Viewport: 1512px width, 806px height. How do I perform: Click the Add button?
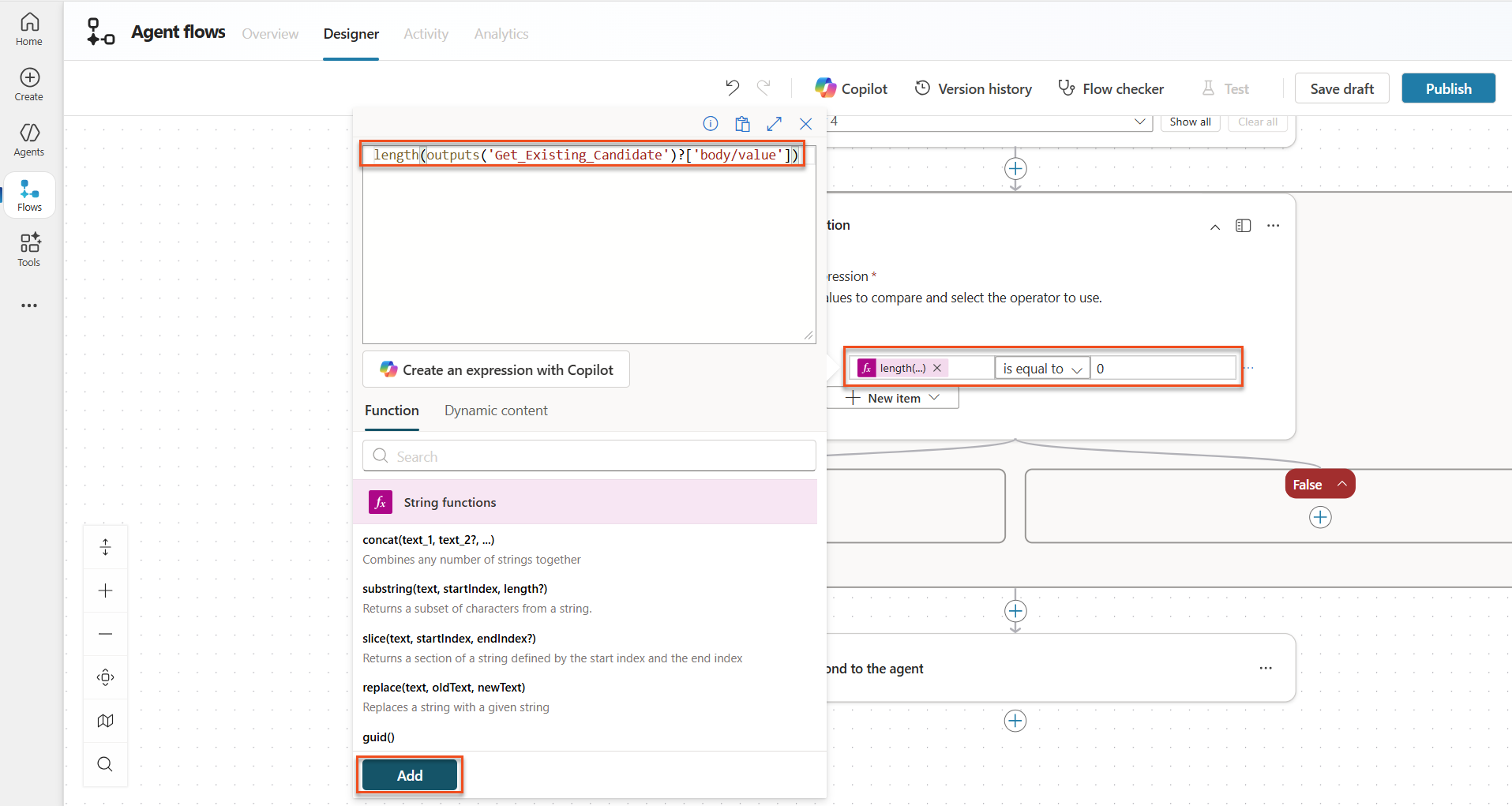pos(409,775)
